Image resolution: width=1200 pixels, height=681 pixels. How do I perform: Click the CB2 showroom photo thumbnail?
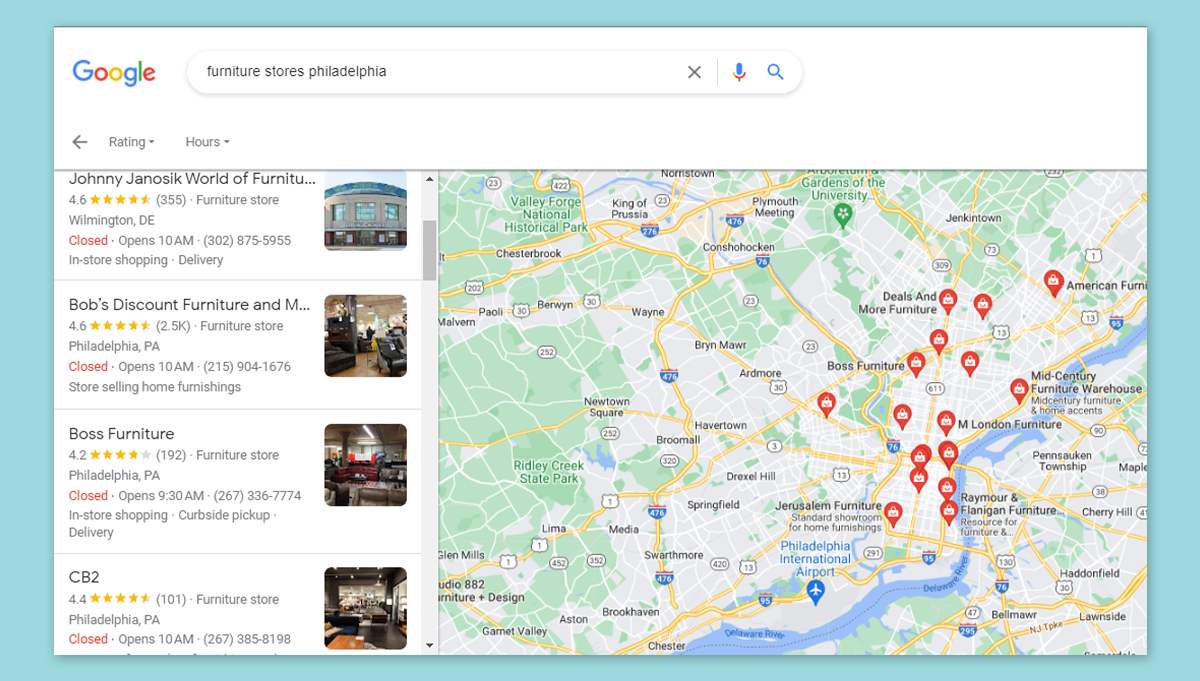[365, 608]
